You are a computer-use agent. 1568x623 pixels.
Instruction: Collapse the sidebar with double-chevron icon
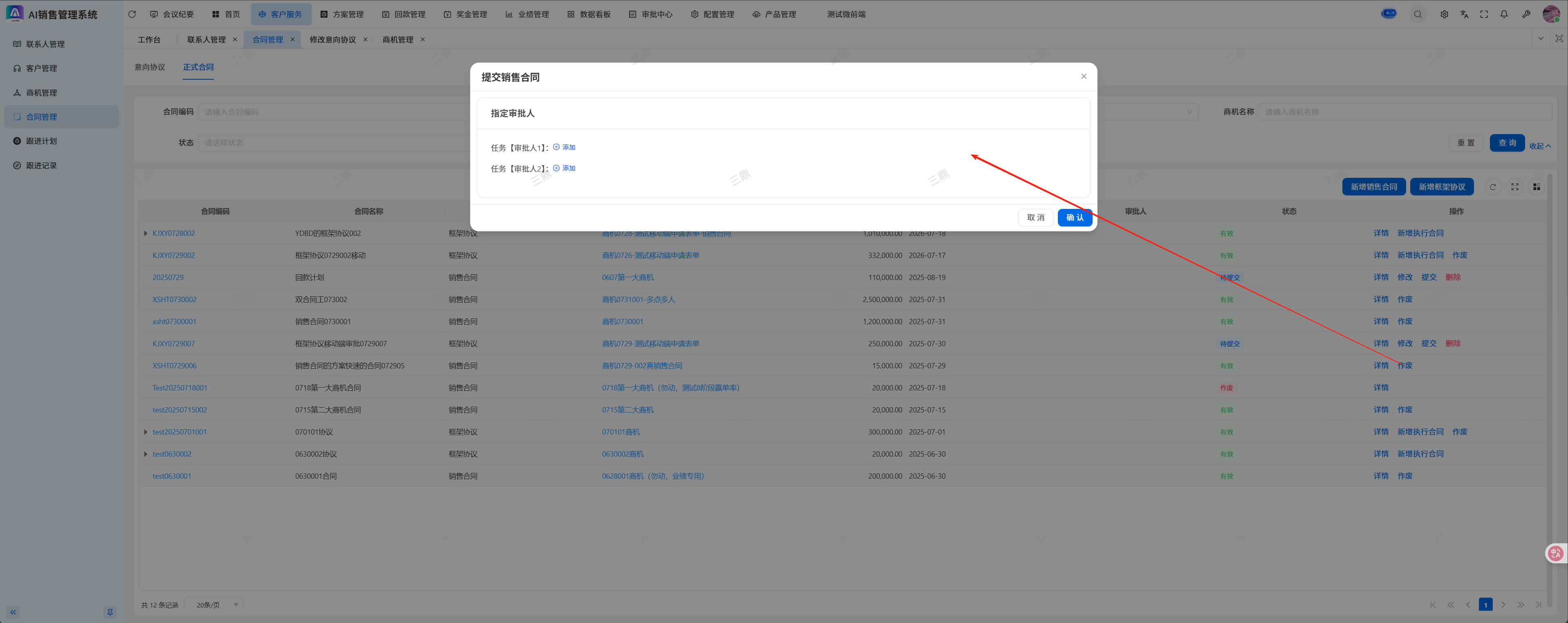[x=13, y=612]
